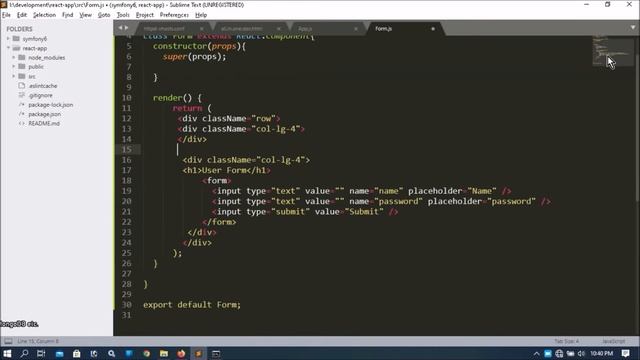The height and width of the screenshot is (360, 640).
Task: Switch to the App.js tab
Action: [305, 29]
